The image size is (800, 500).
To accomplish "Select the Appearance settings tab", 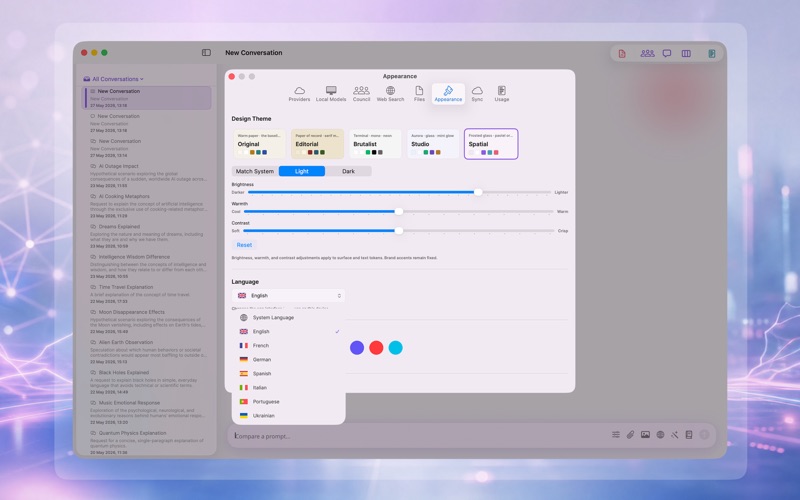I will pyautogui.click(x=448, y=94).
